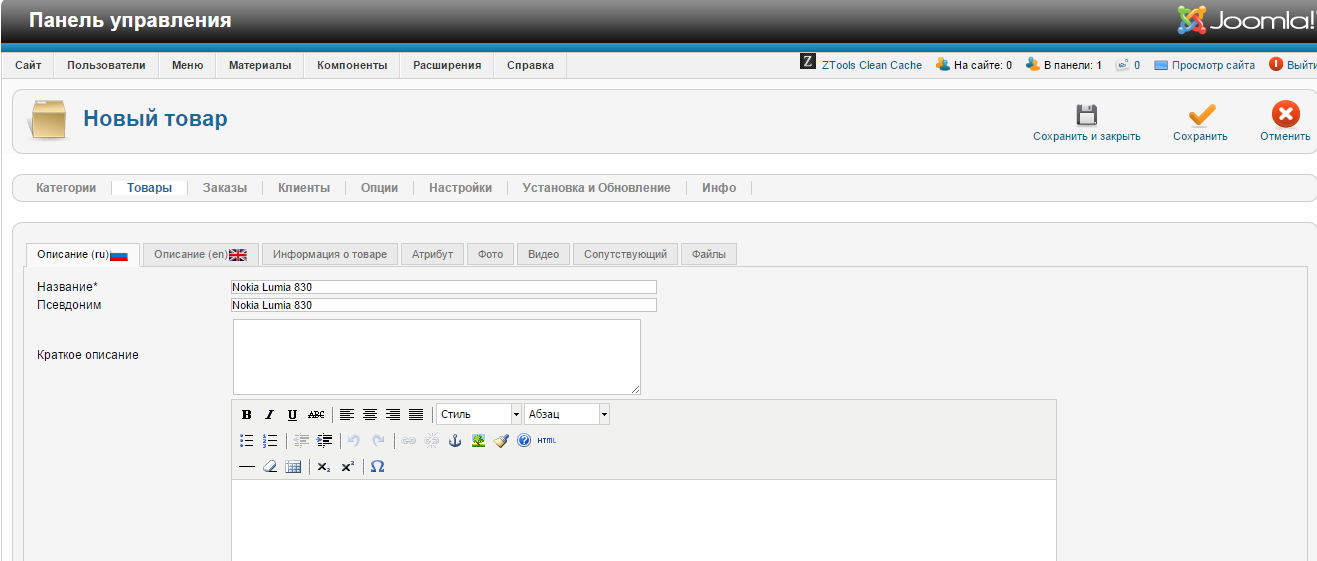This screenshot has height=561, width=1317.
Task: Focus the Название input field
Action: pyautogui.click(x=444, y=287)
